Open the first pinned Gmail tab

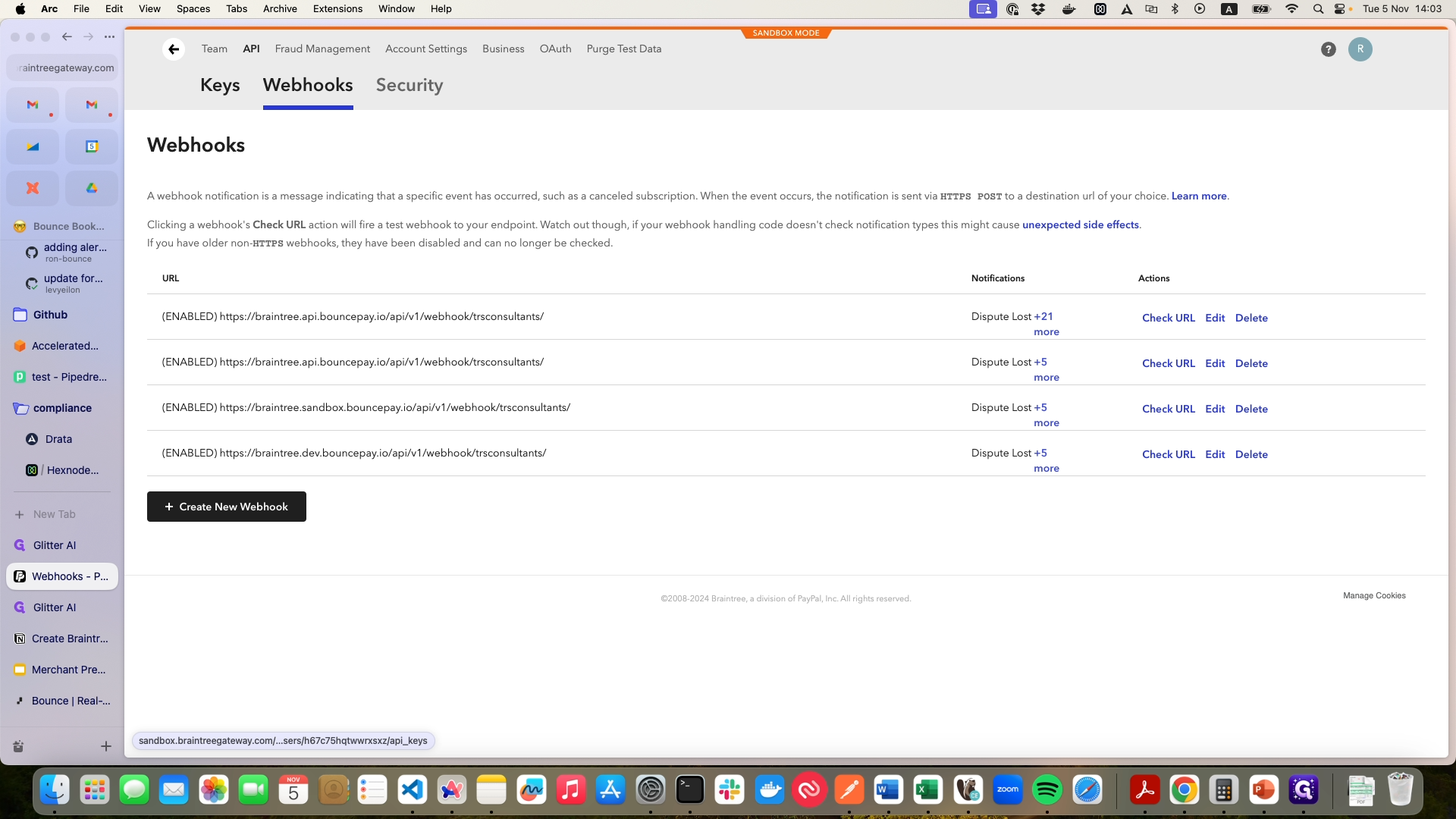(x=33, y=105)
